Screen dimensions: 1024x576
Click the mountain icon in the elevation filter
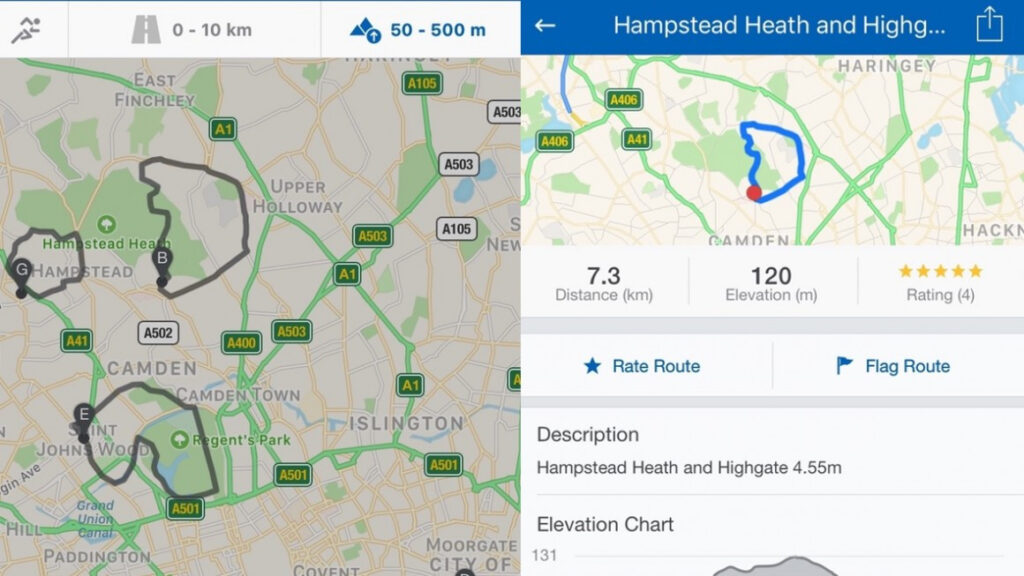click(x=362, y=28)
